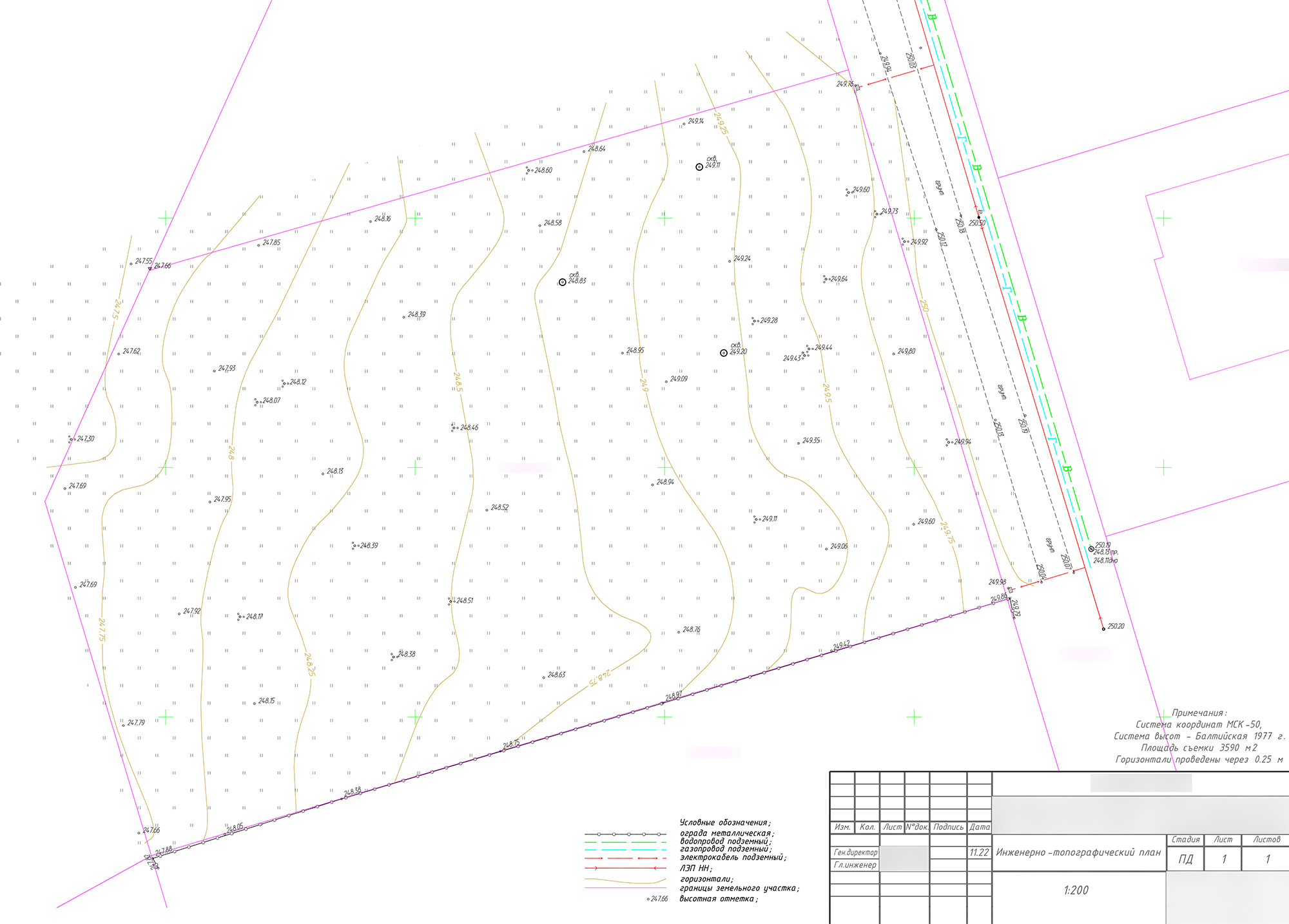Viewport: 1289px width, 924px height.
Task: Pick the elevation label 249.64
Action: tap(839, 279)
